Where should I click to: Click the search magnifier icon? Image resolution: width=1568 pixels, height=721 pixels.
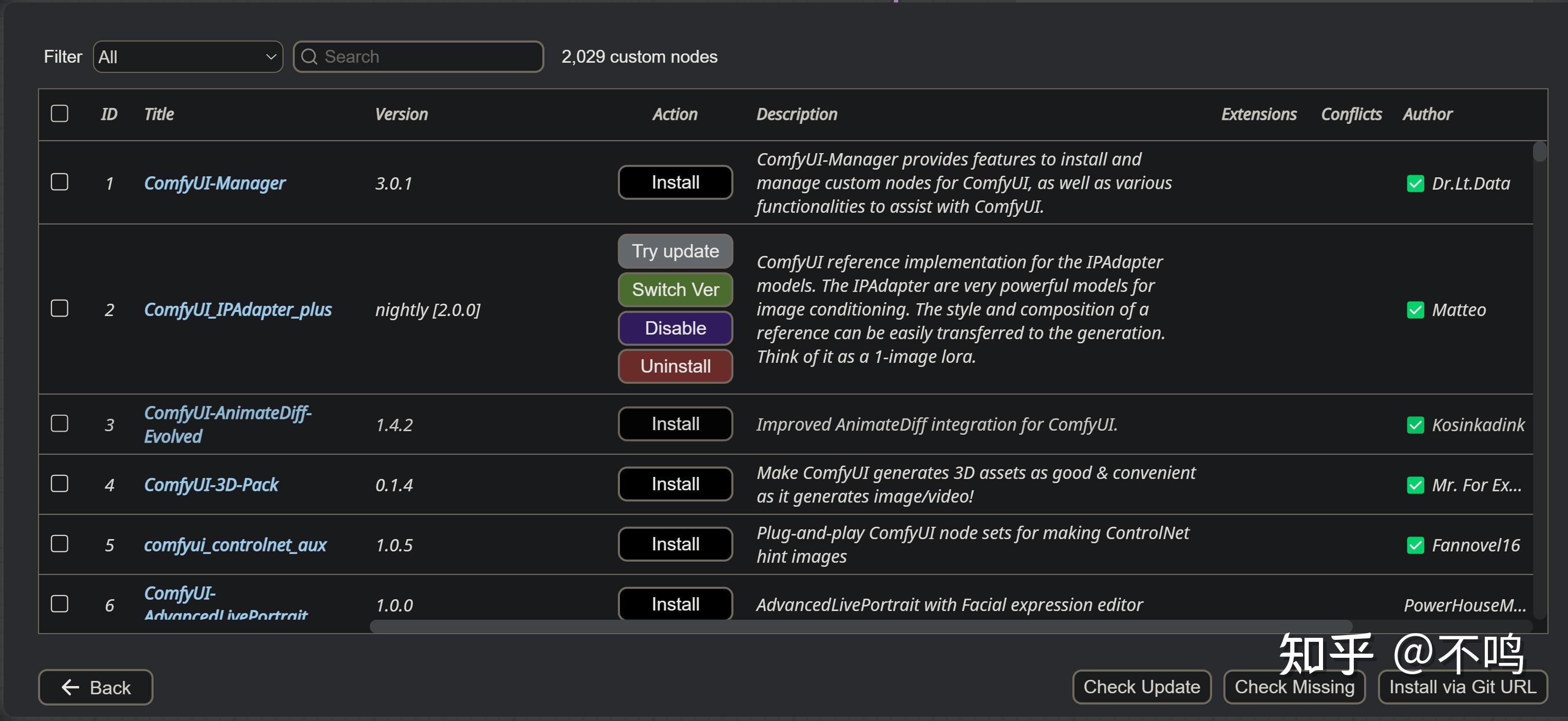[x=309, y=57]
